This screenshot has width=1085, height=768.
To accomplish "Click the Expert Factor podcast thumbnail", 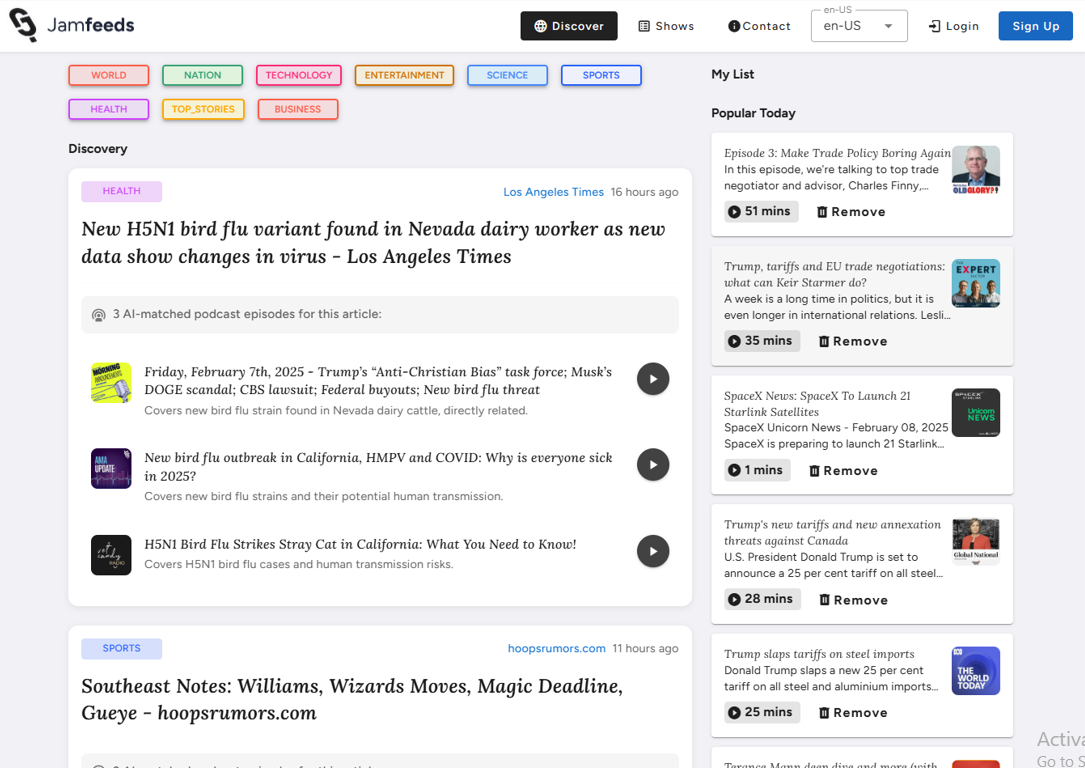I will pos(976,283).
